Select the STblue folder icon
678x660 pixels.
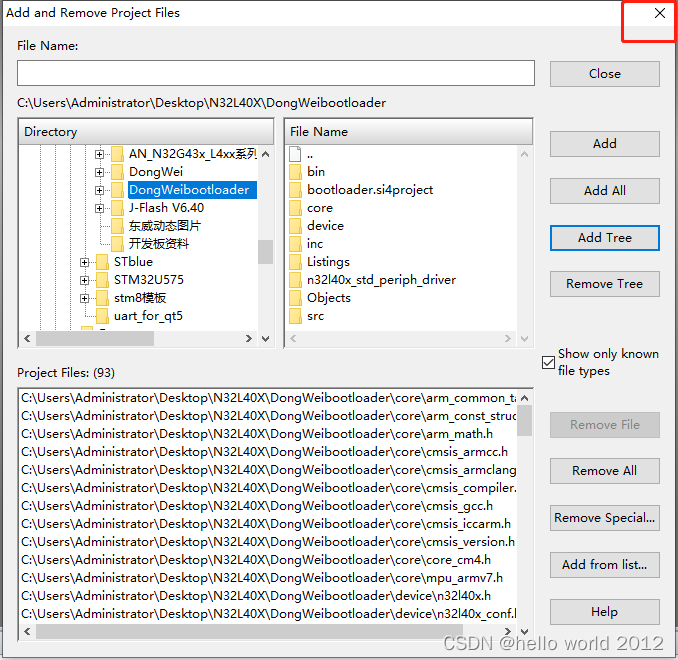tap(102, 262)
